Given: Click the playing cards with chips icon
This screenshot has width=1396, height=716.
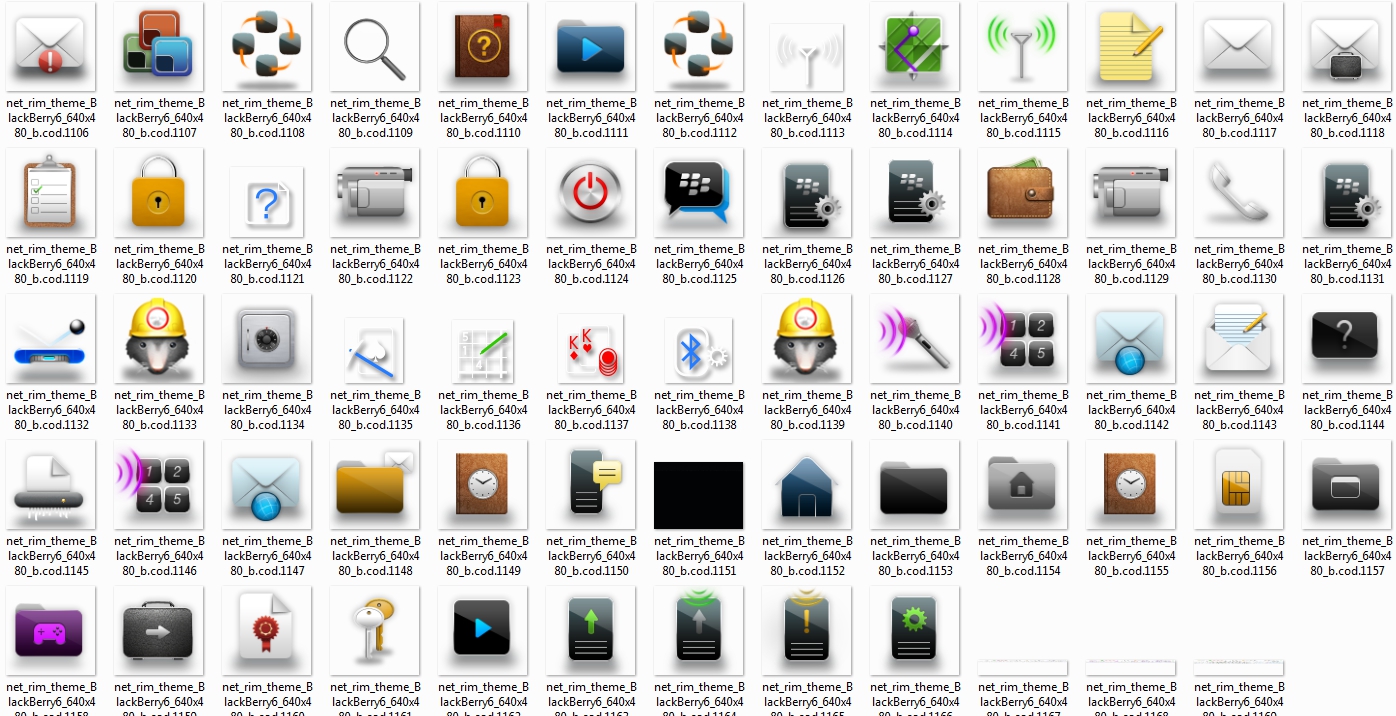Looking at the screenshot, I should point(591,348).
